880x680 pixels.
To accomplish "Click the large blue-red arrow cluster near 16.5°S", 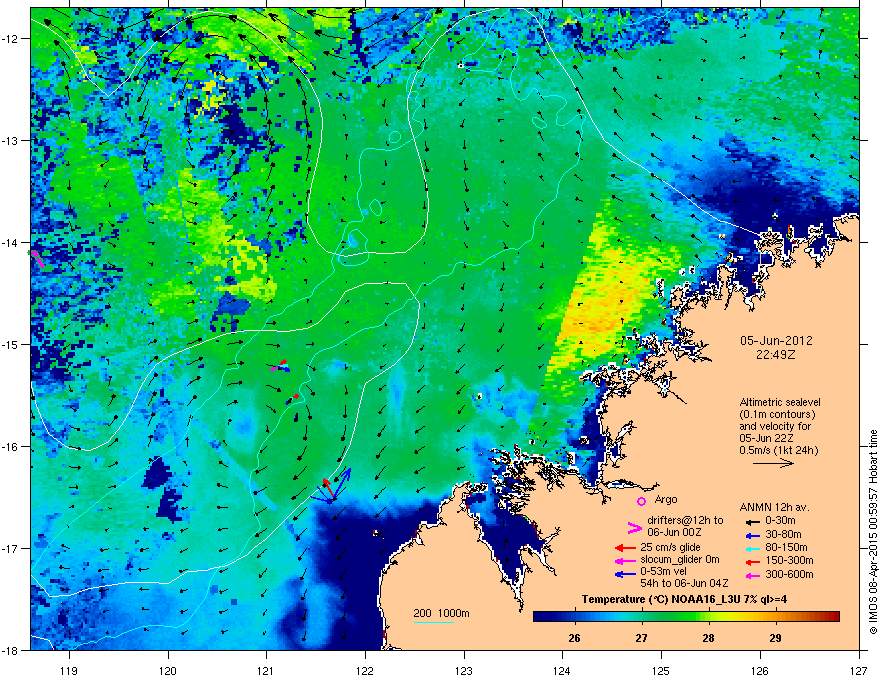I will point(331,485).
